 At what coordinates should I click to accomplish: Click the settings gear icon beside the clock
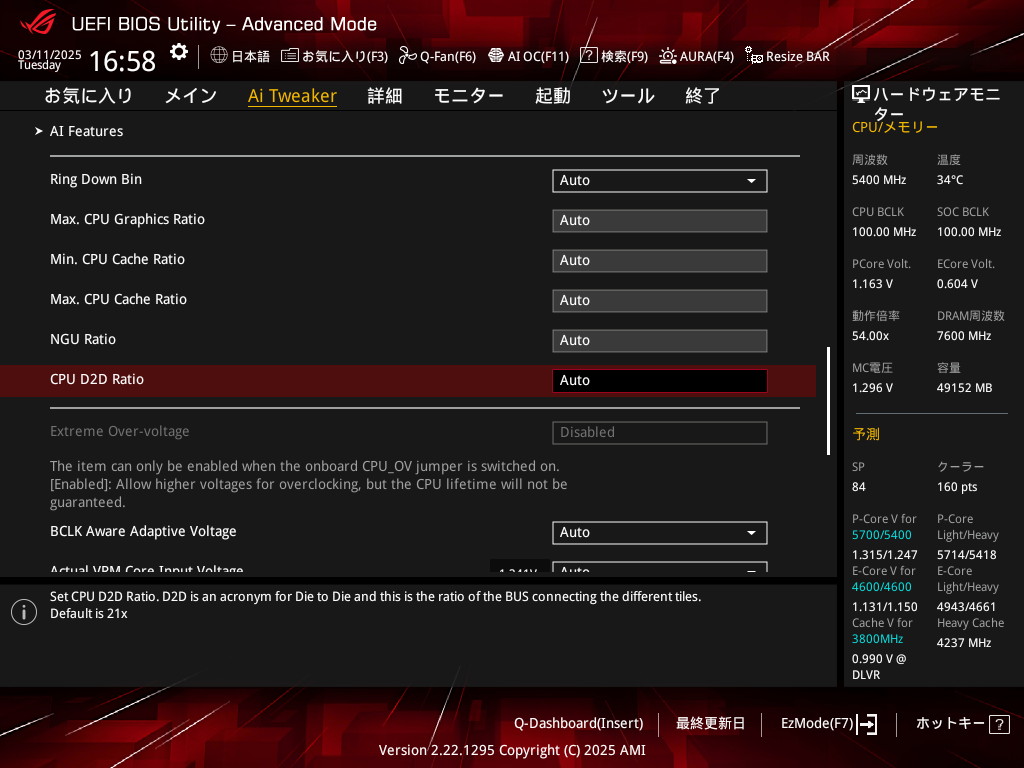178,52
